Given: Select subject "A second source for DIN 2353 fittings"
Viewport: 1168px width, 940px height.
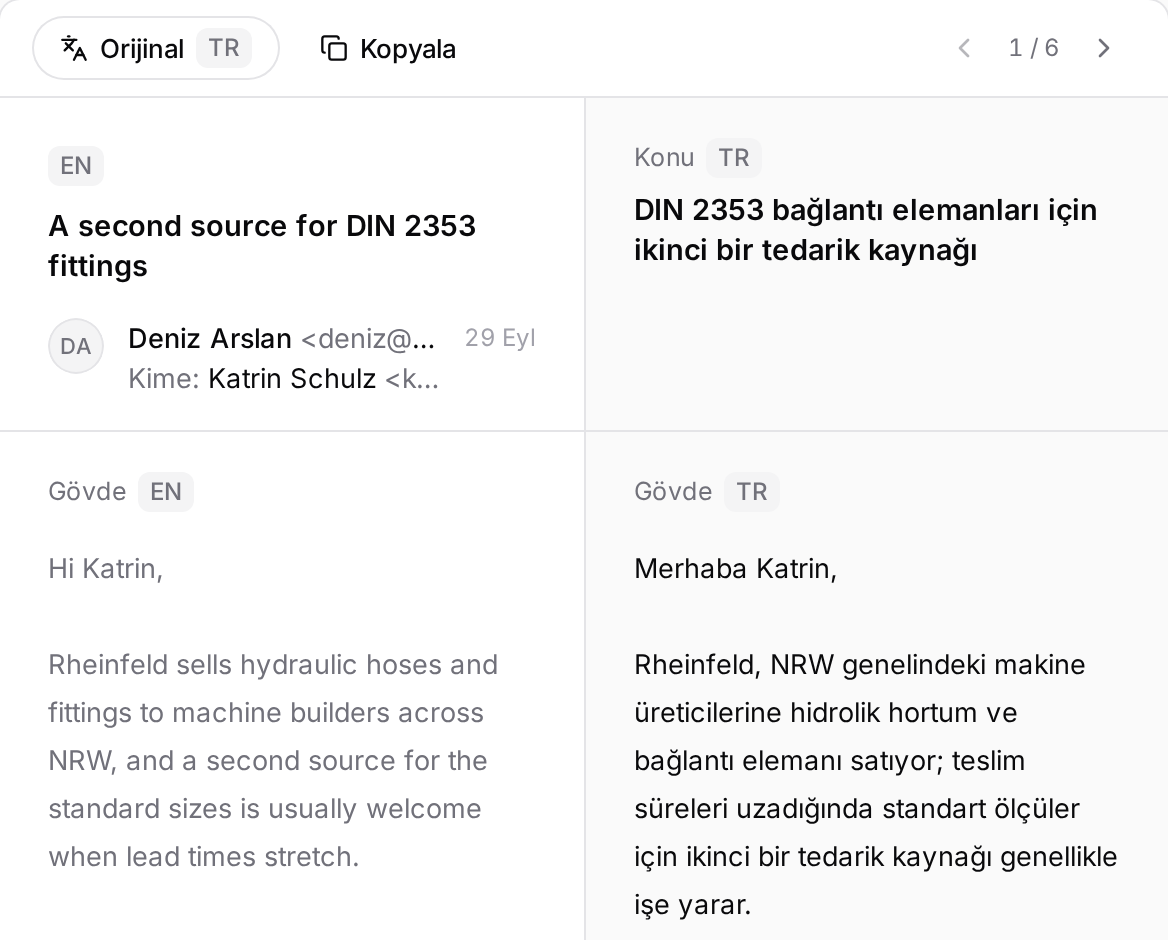Looking at the screenshot, I should (262, 246).
